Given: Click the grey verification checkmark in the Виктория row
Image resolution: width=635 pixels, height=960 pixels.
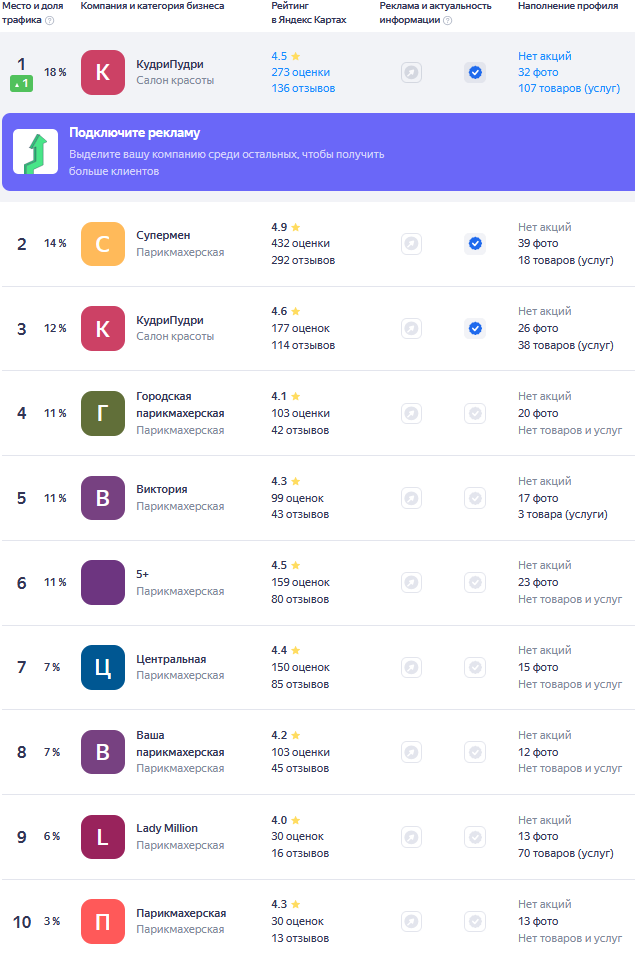Looking at the screenshot, I should [x=475, y=498].
